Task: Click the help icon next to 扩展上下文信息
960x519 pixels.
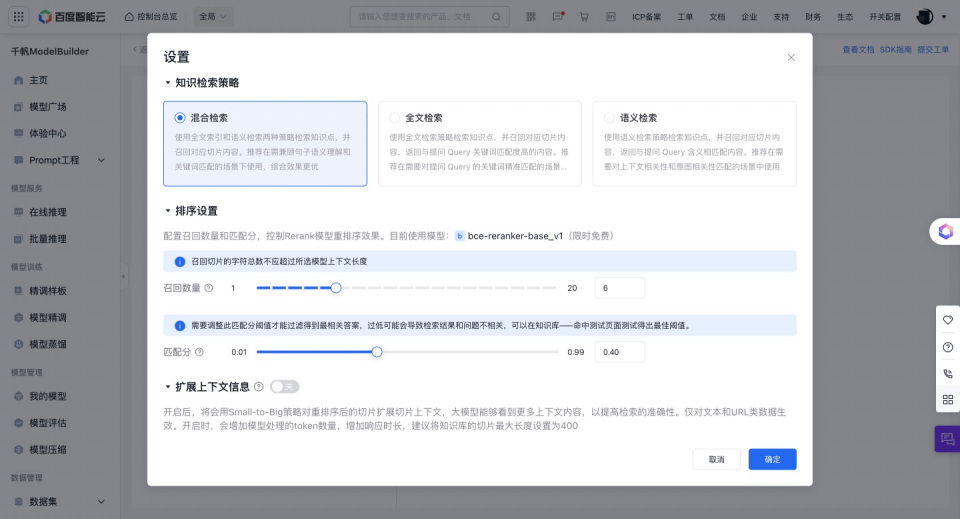Action: coord(258,387)
